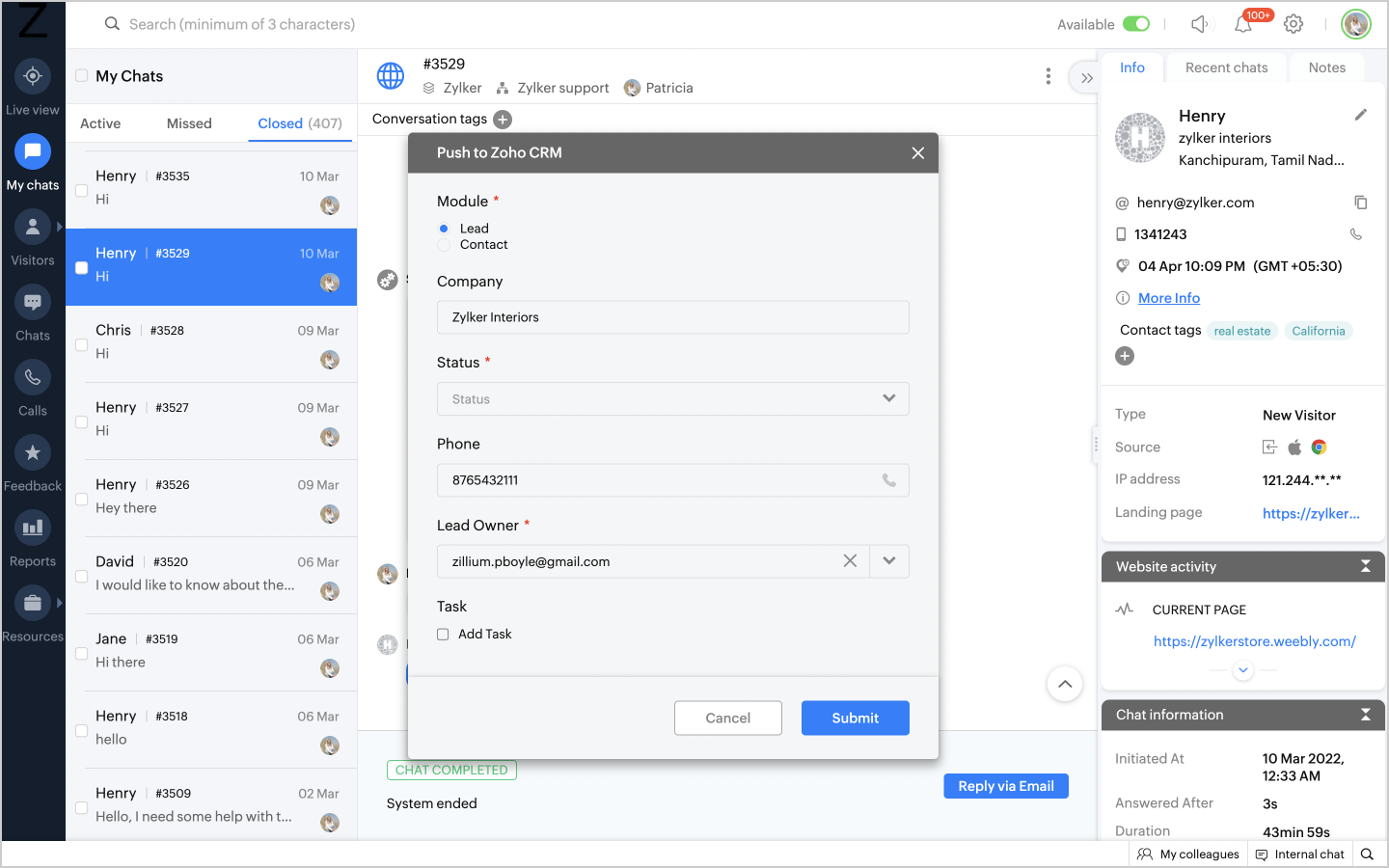The width and height of the screenshot is (1389, 868).
Task: Open the Calls sidebar icon
Action: pos(33,377)
